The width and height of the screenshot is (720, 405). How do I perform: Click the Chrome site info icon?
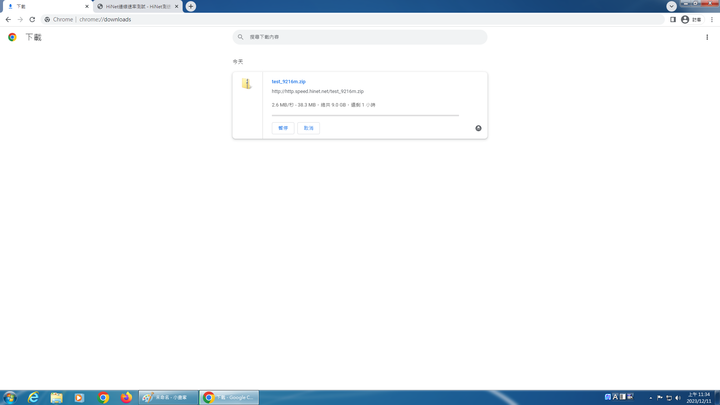click(x=47, y=19)
